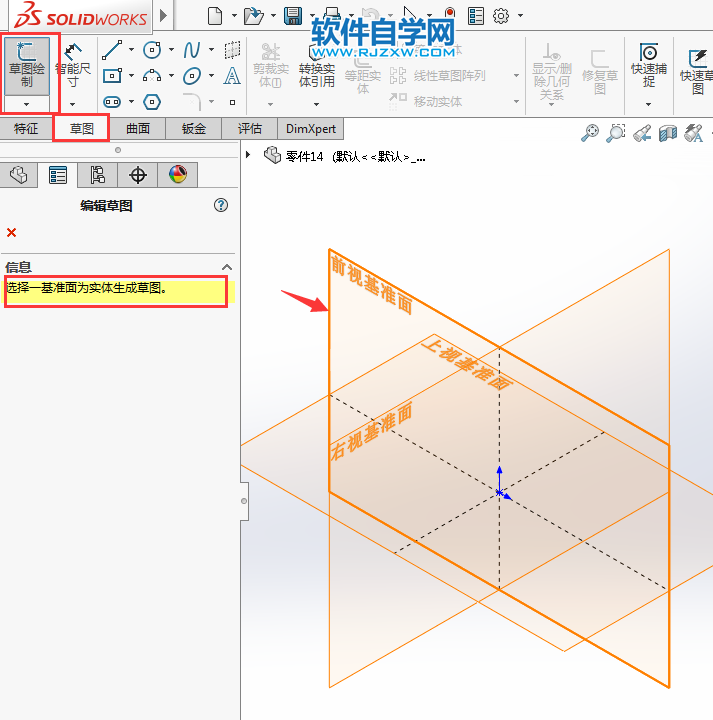This screenshot has height=720, width=713.
Task: Expand the 零件14 tree node
Action: pos(248,156)
